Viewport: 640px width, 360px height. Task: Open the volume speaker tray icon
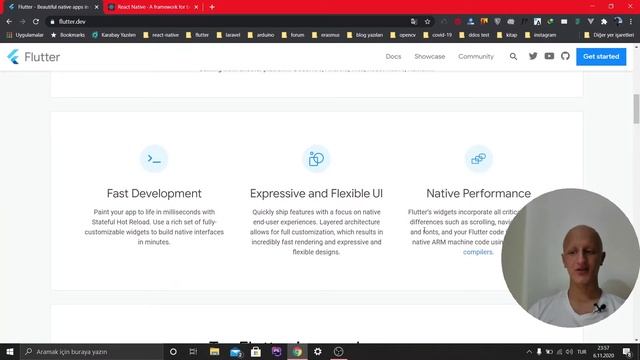(x=569, y=351)
